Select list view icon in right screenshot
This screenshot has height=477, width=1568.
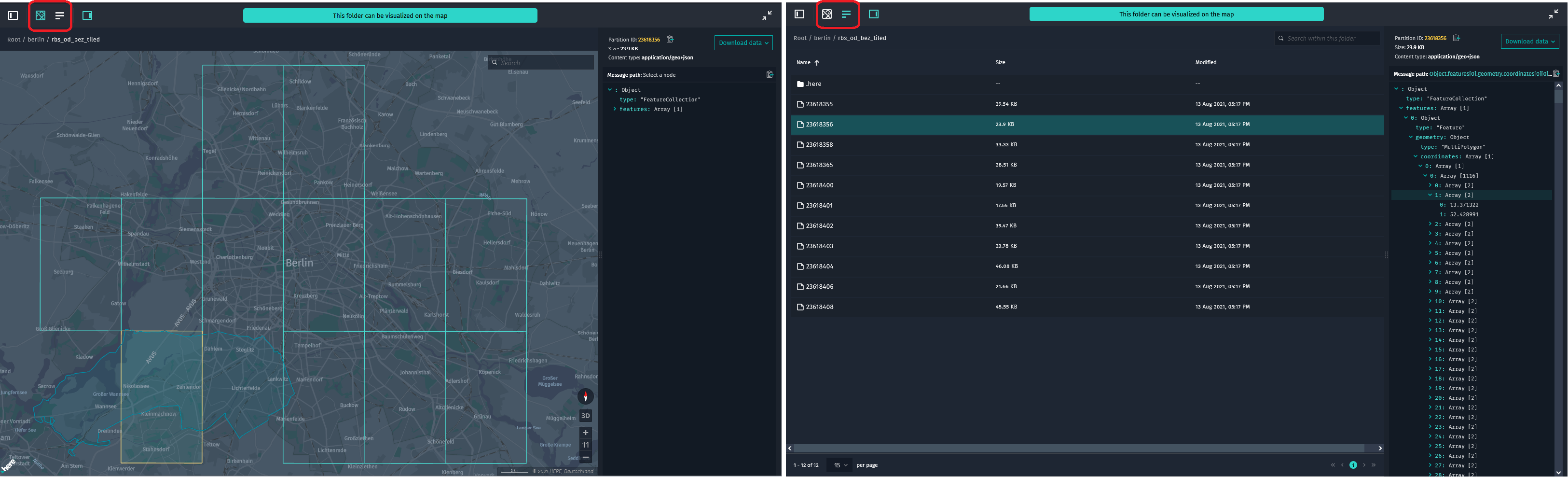coord(846,14)
